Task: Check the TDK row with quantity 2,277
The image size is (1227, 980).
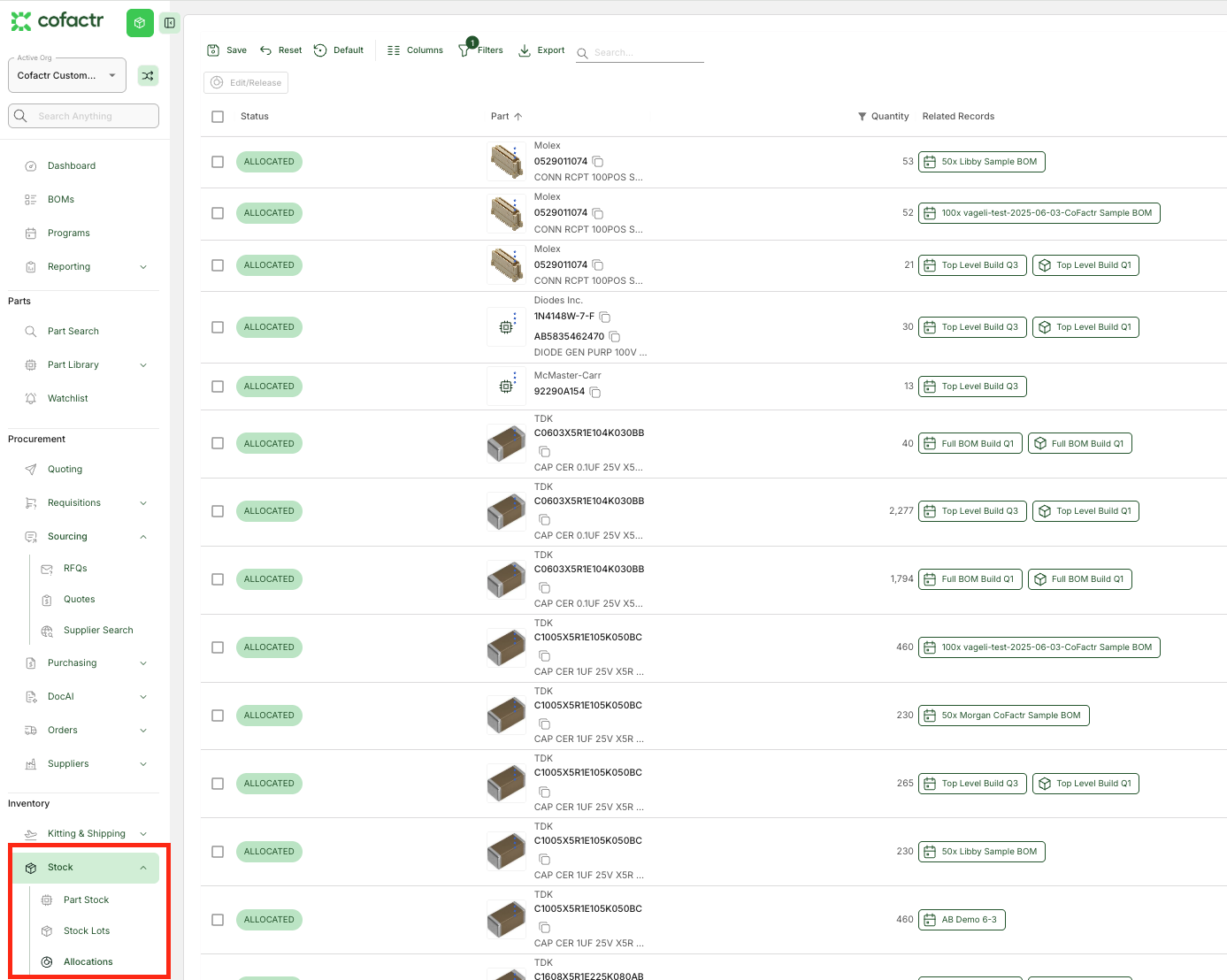Action: 218,511
